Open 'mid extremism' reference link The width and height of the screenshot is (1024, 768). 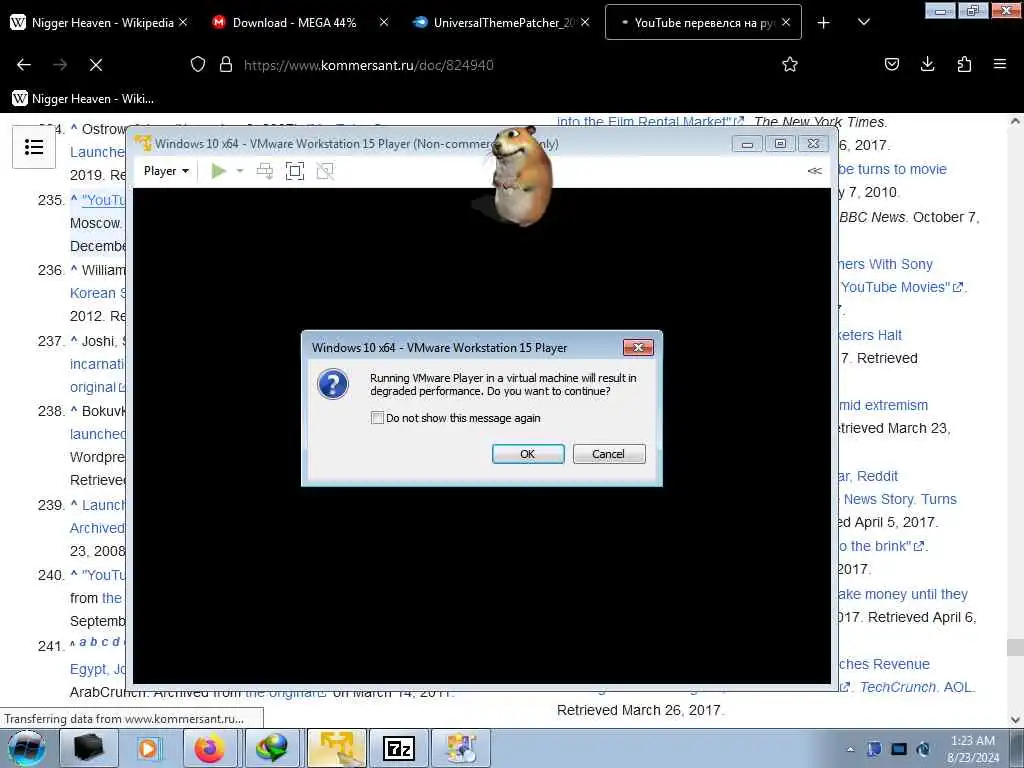tap(884, 406)
